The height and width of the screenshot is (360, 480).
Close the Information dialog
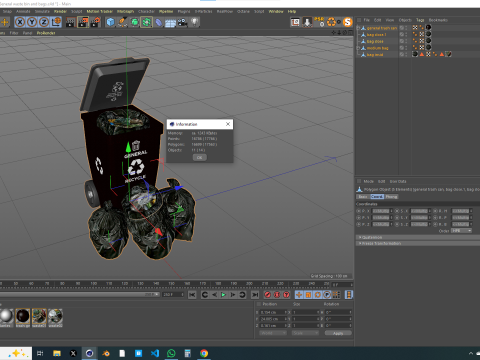coord(228,124)
